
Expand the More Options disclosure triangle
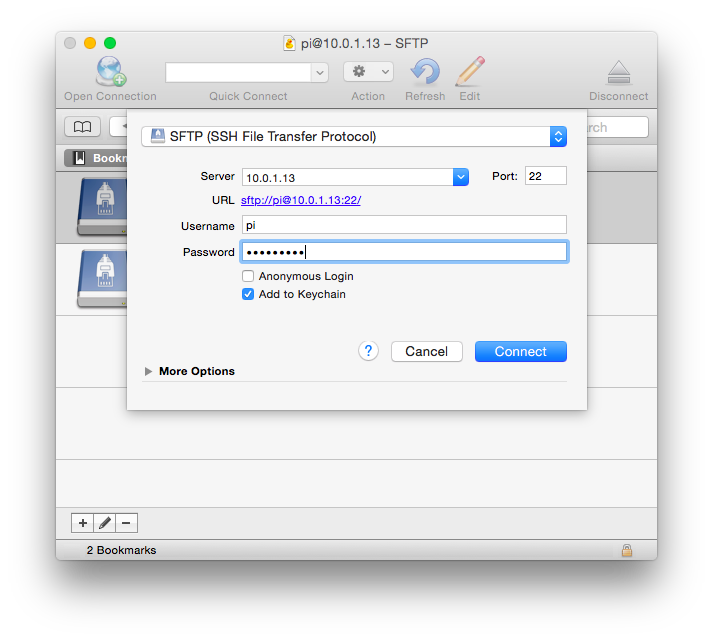click(148, 371)
